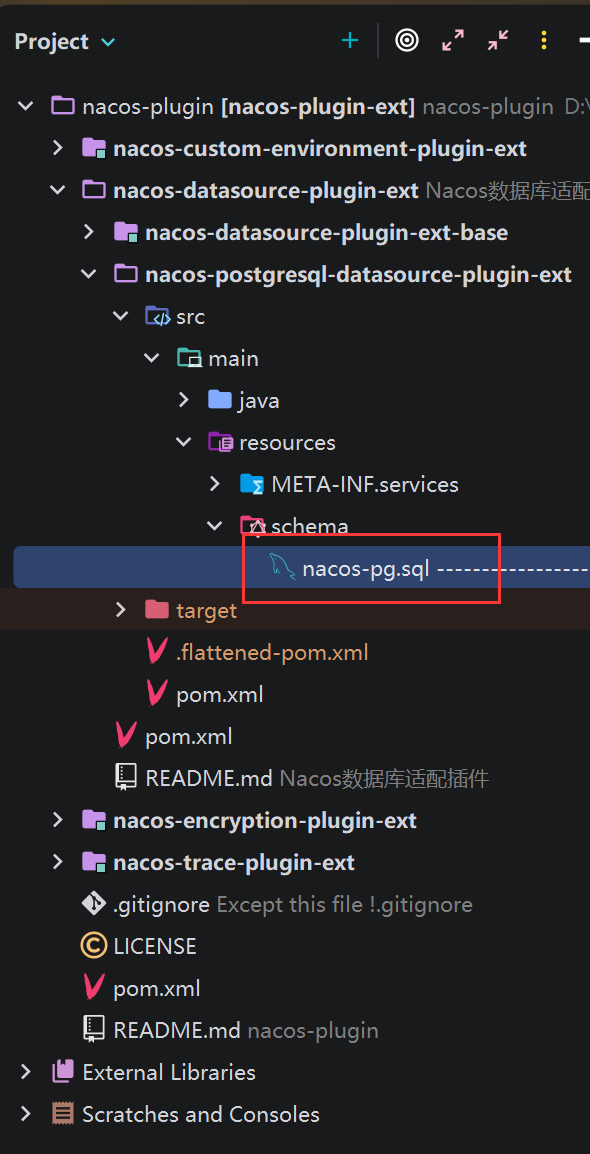Image resolution: width=590 pixels, height=1154 pixels.
Task: Select the .gitignore file
Action: coord(161,904)
